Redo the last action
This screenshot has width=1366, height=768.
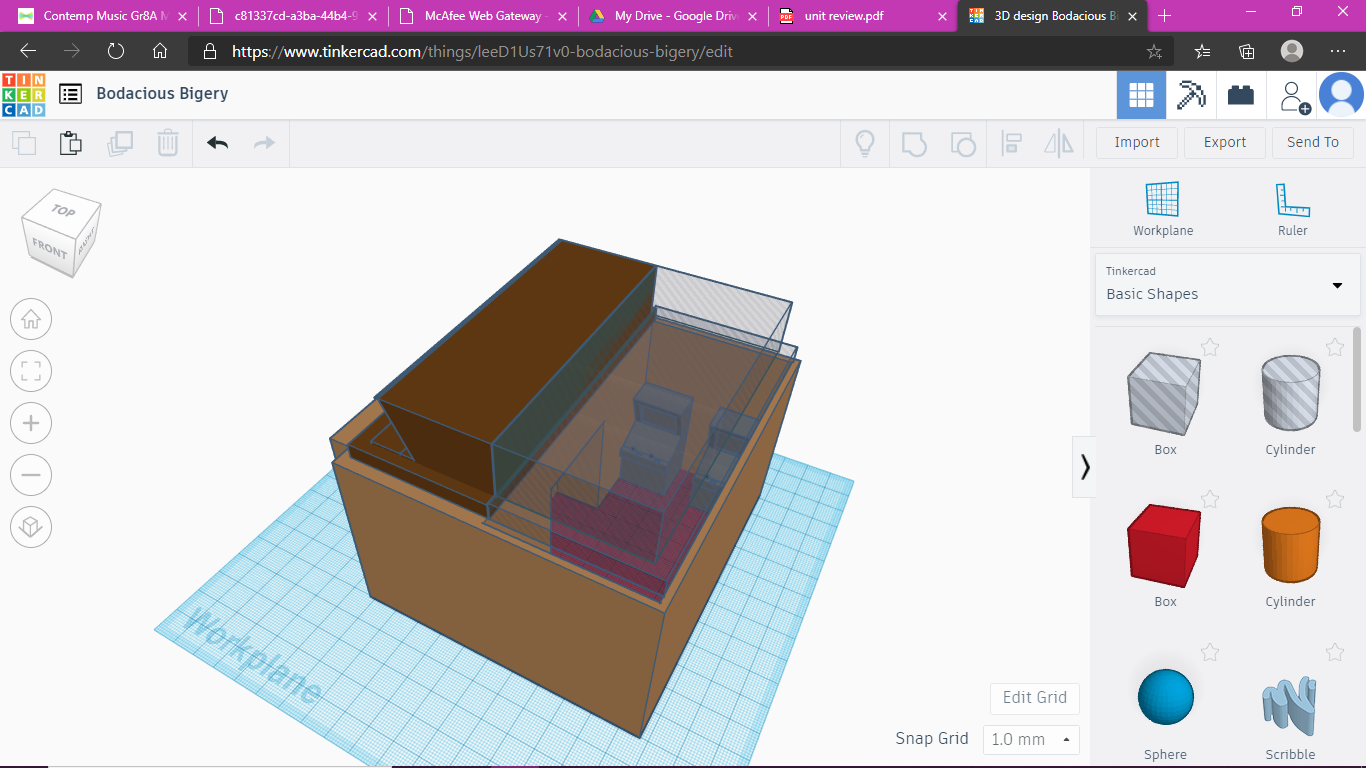pos(264,143)
